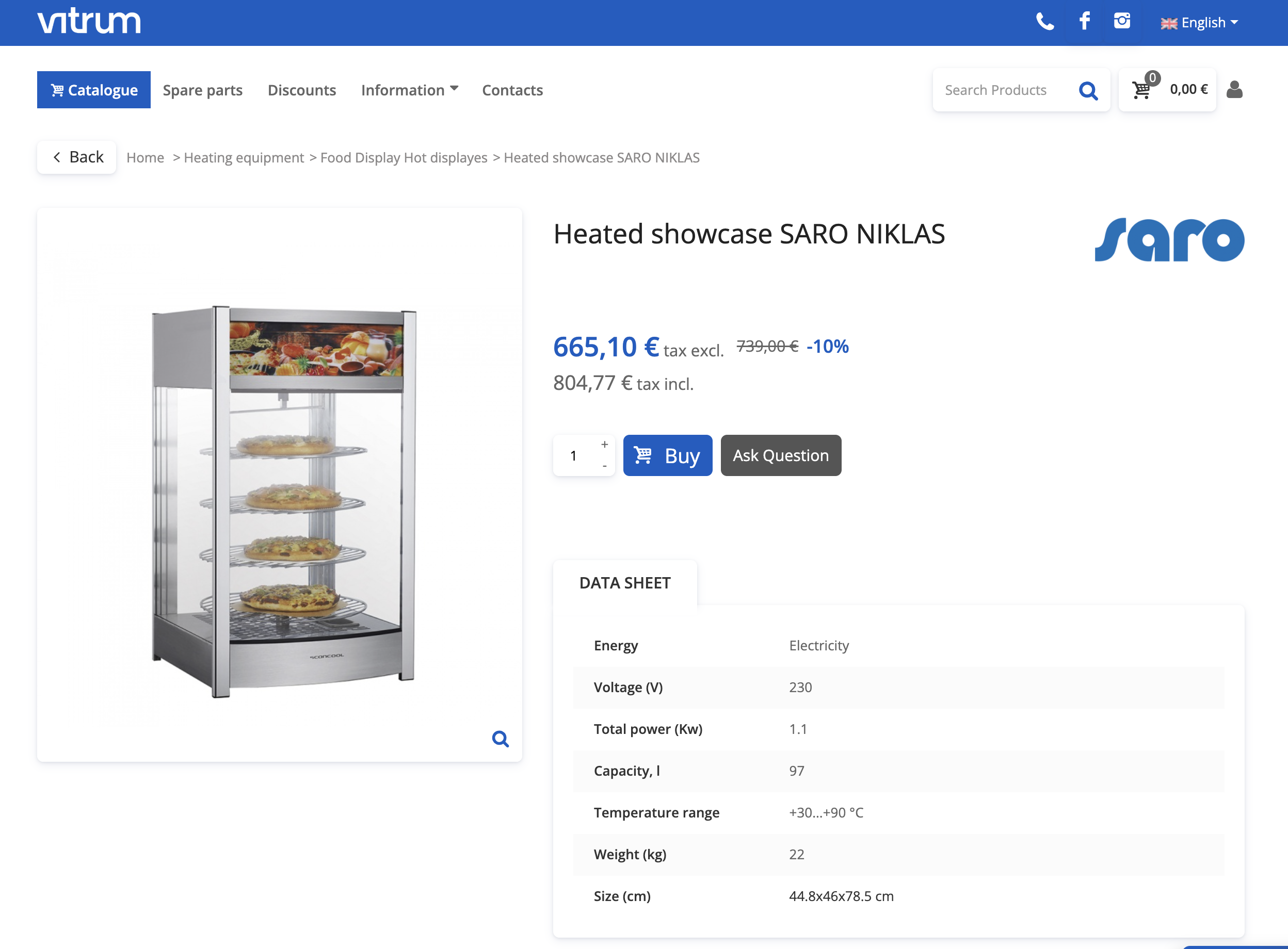
Task: Open the shopping cart icon
Action: click(1141, 90)
